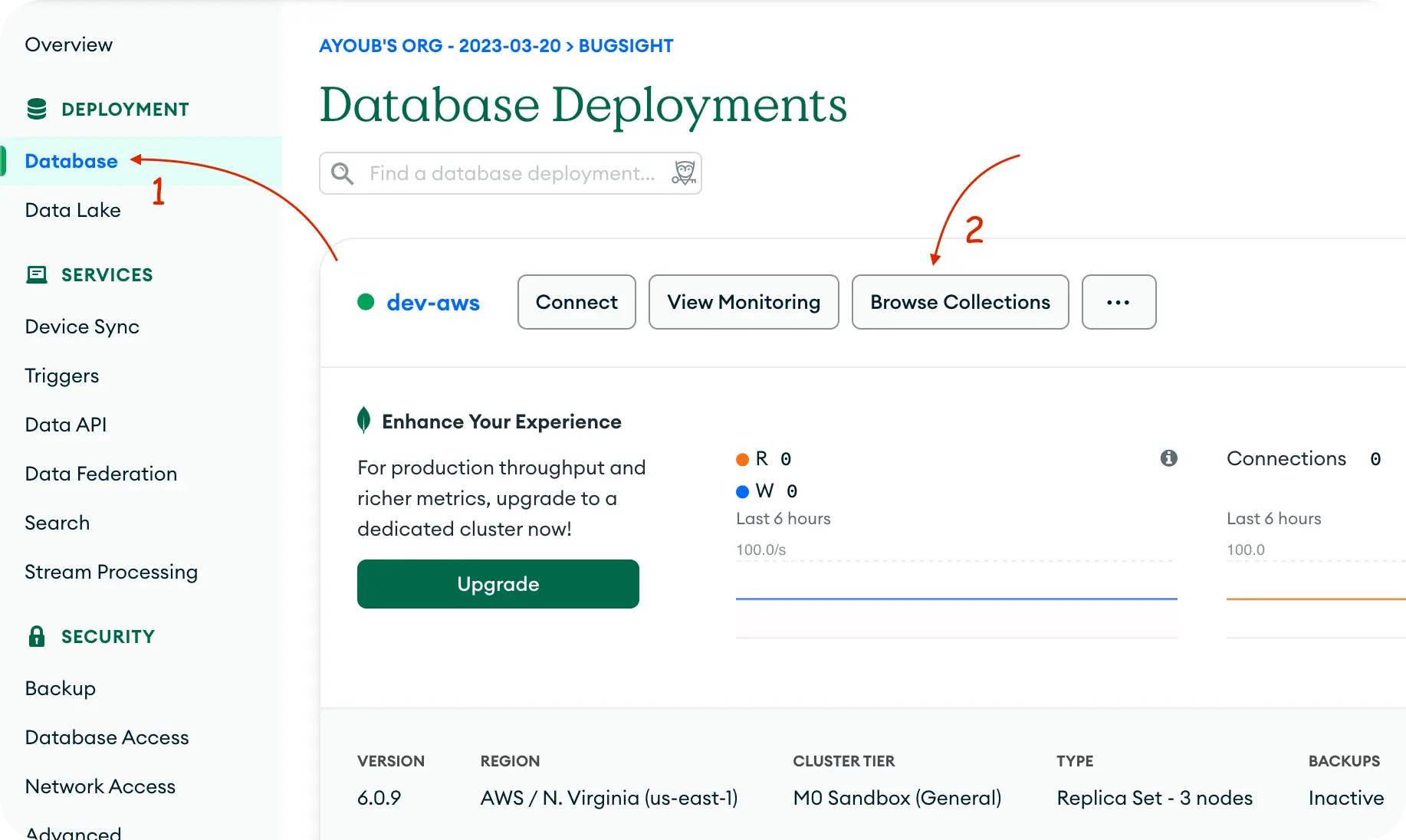Image resolution: width=1406 pixels, height=840 pixels.
Task: Click the info icon beside R/W metrics
Action: click(1168, 458)
